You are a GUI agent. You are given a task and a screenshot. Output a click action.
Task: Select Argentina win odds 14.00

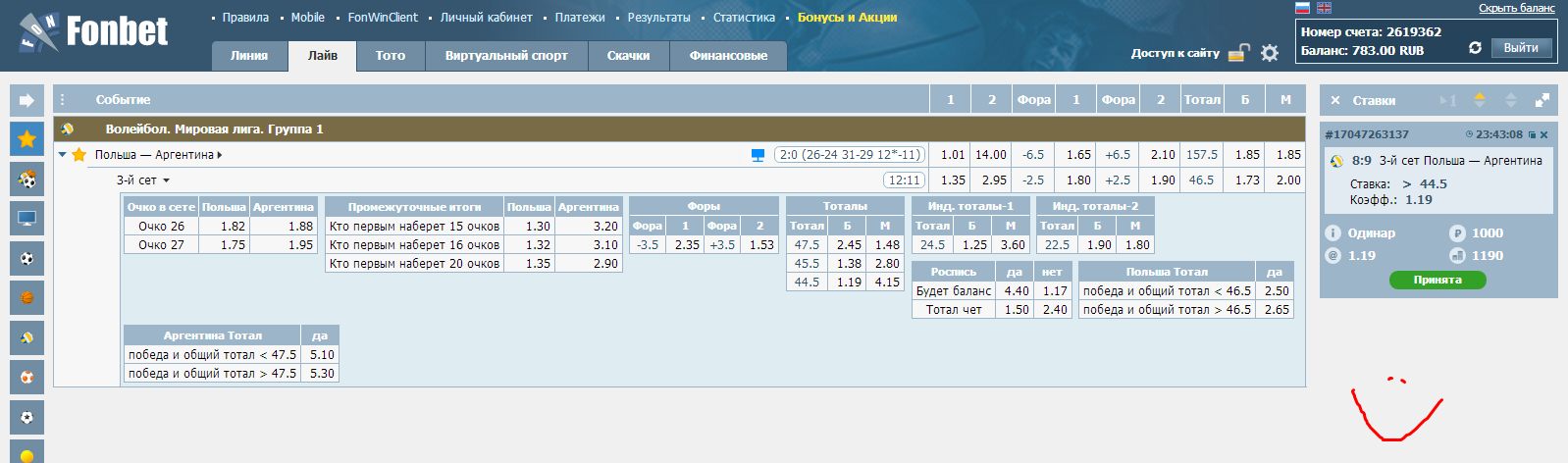991,155
